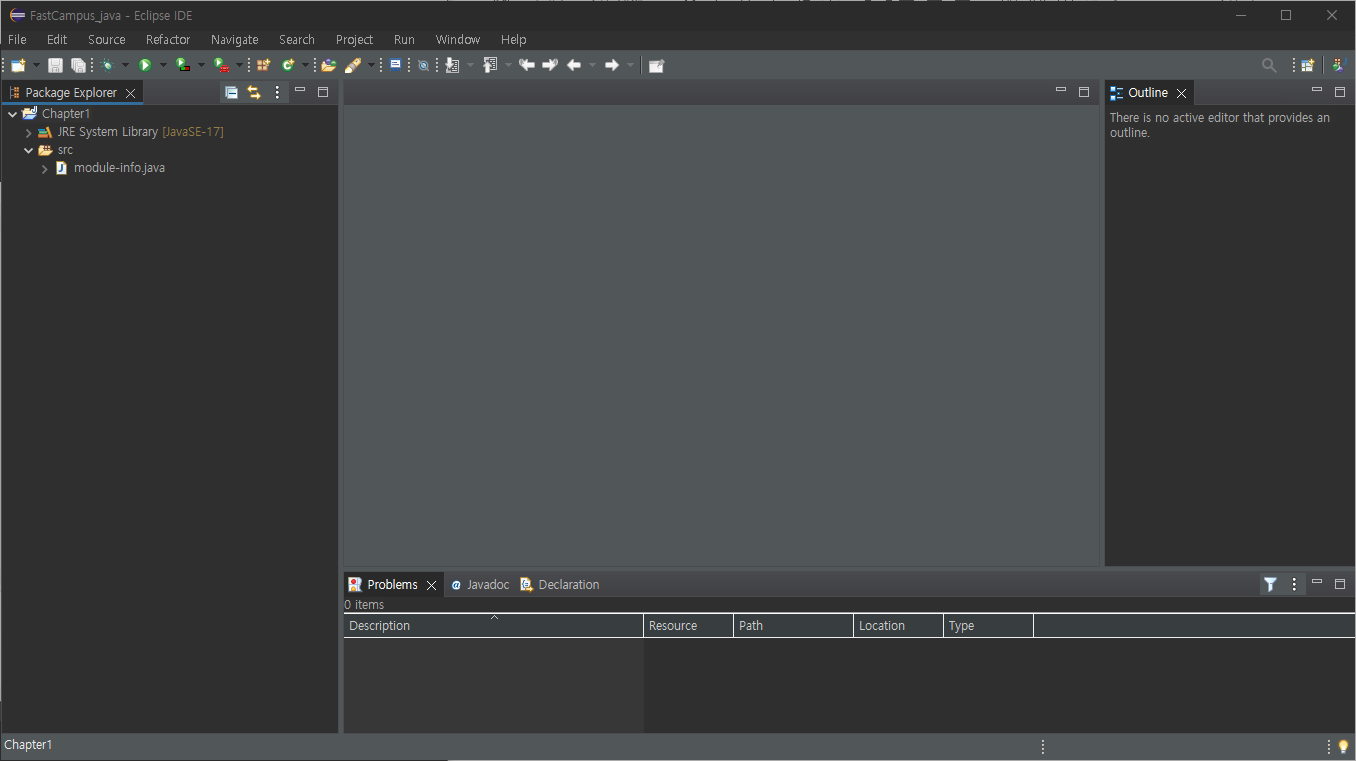Viewport: 1356px width, 761px height.
Task: Click the New Java Package icon
Action: (x=263, y=65)
